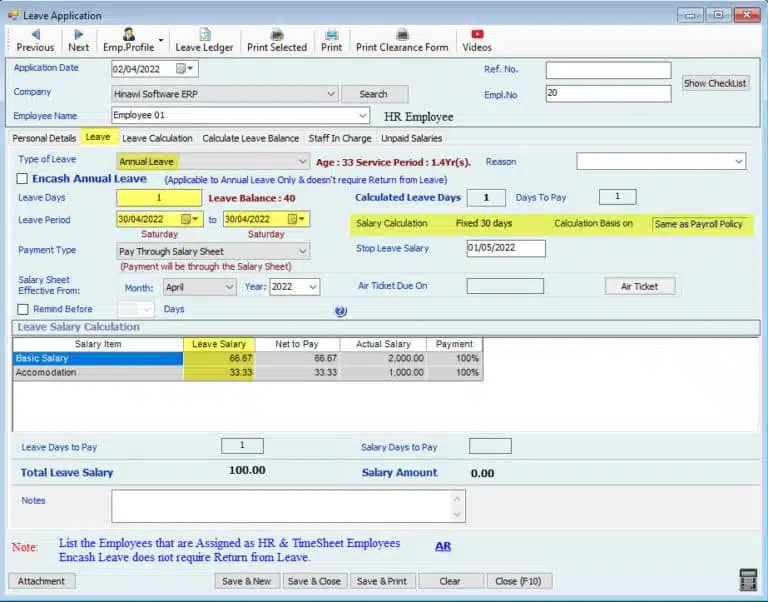Go to Previous leave record

pyautogui.click(x=35, y=40)
